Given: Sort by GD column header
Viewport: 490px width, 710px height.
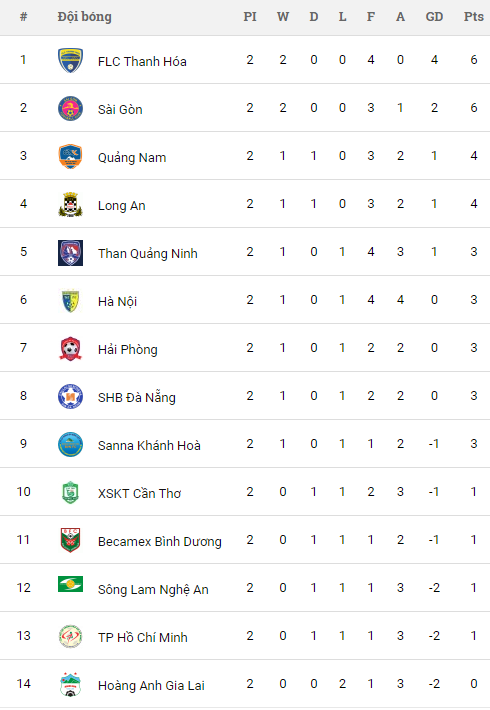Looking at the screenshot, I should pyautogui.click(x=434, y=17).
